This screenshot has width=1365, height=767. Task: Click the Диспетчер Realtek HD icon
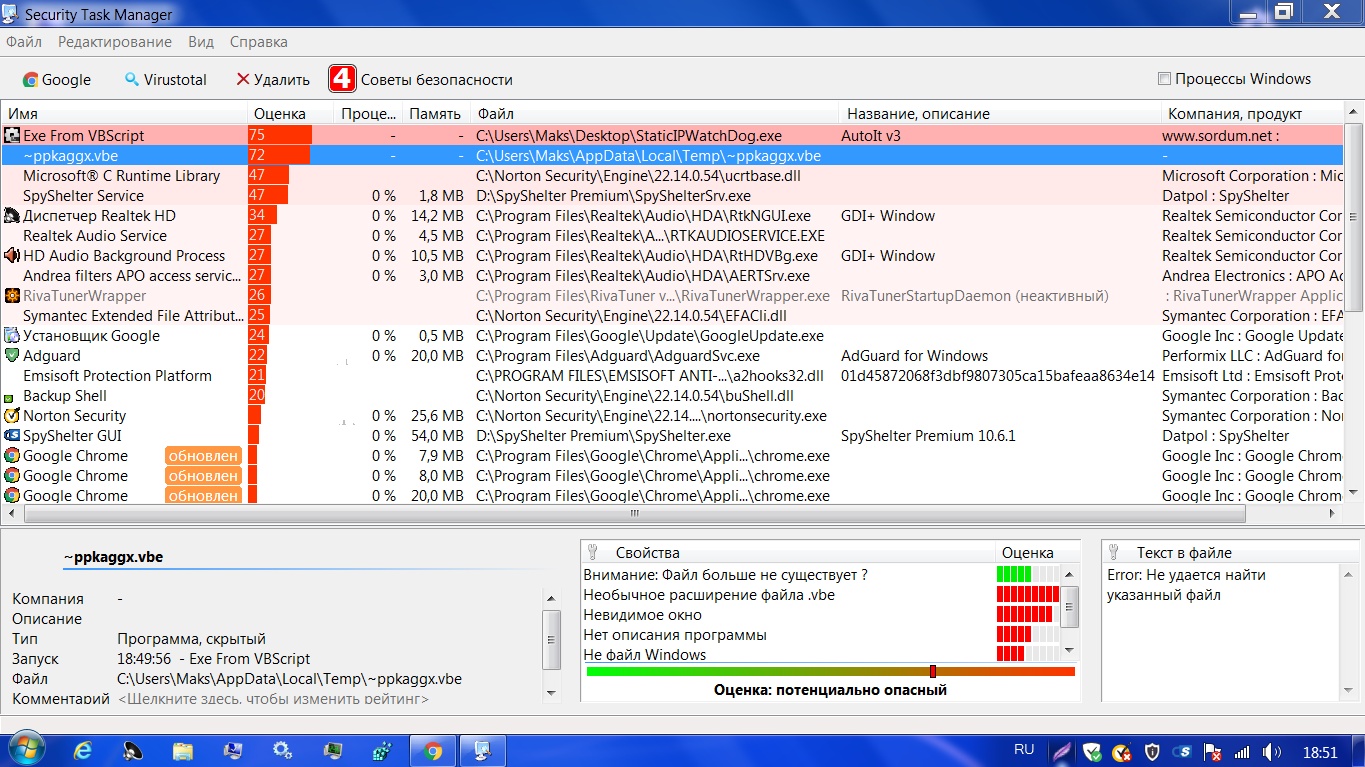[x=12, y=215]
